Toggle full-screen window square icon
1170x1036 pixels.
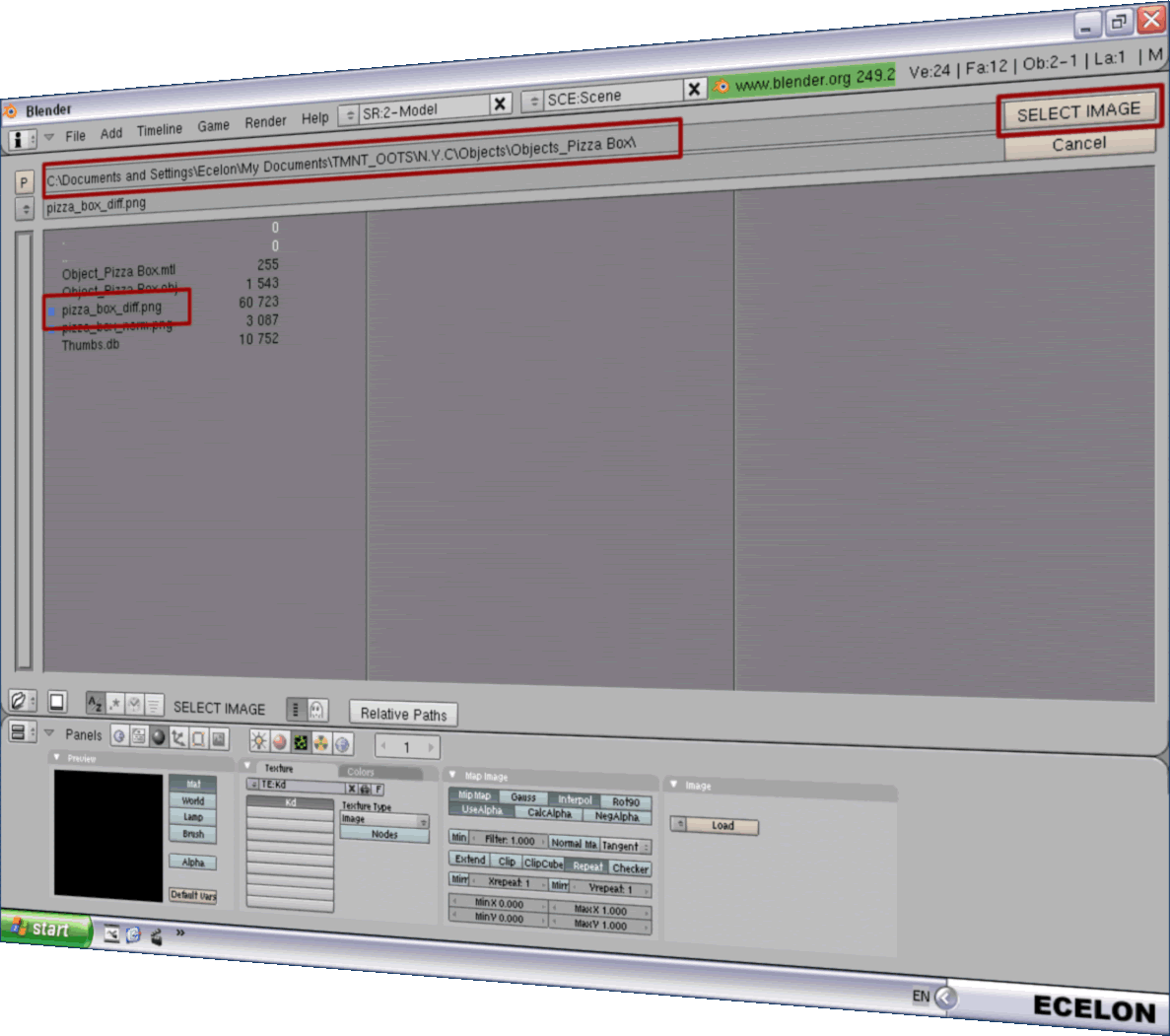pyautogui.click(x=57, y=702)
